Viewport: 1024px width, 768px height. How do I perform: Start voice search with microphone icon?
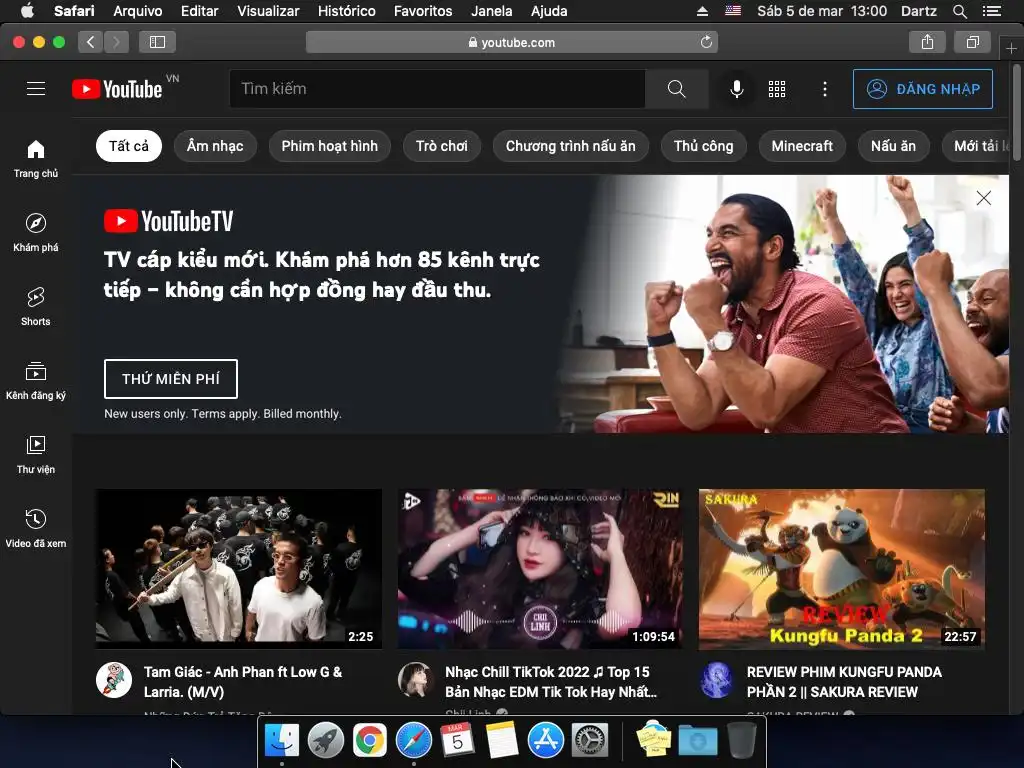click(737, 89)
